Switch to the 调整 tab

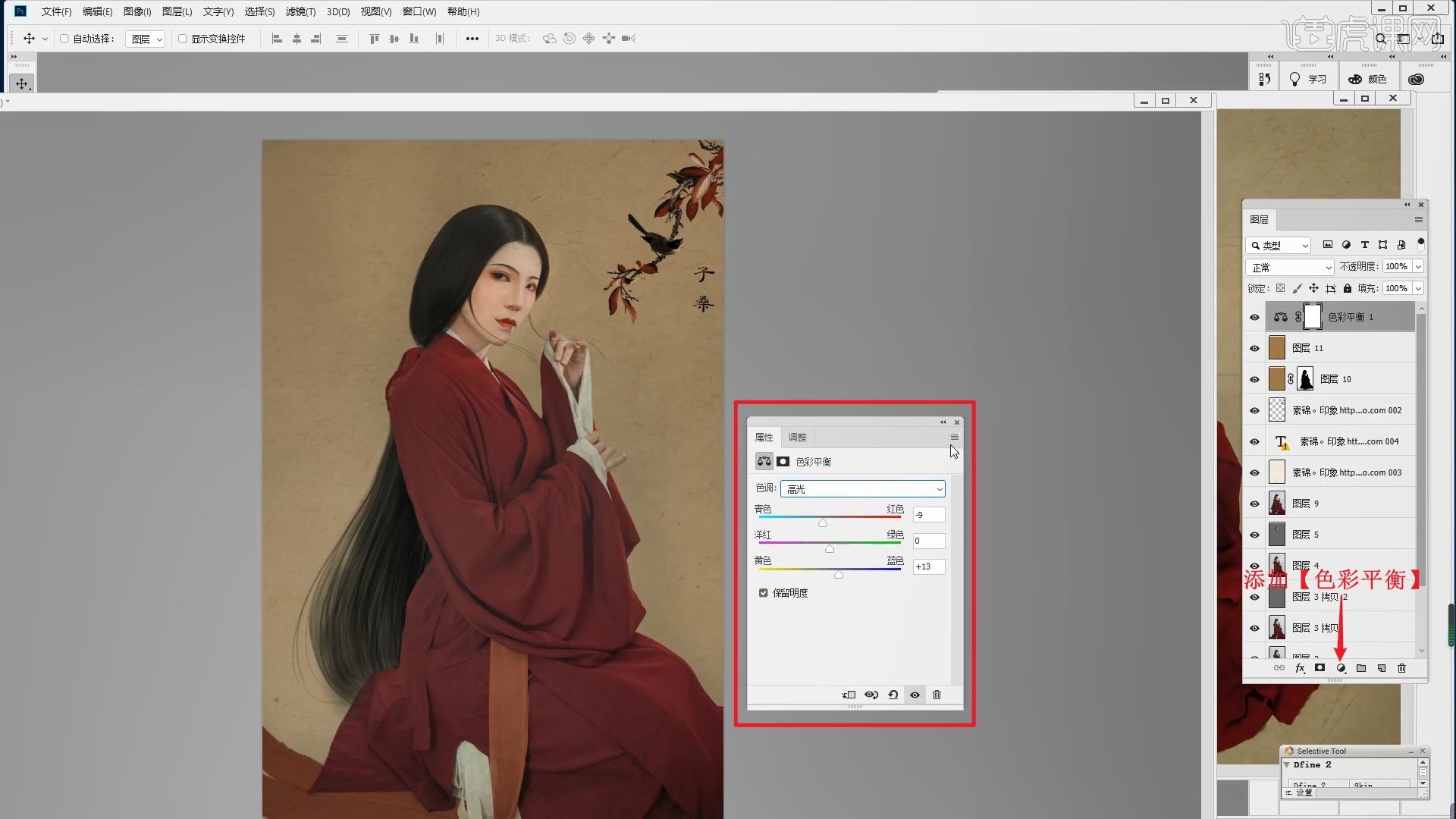797,438
